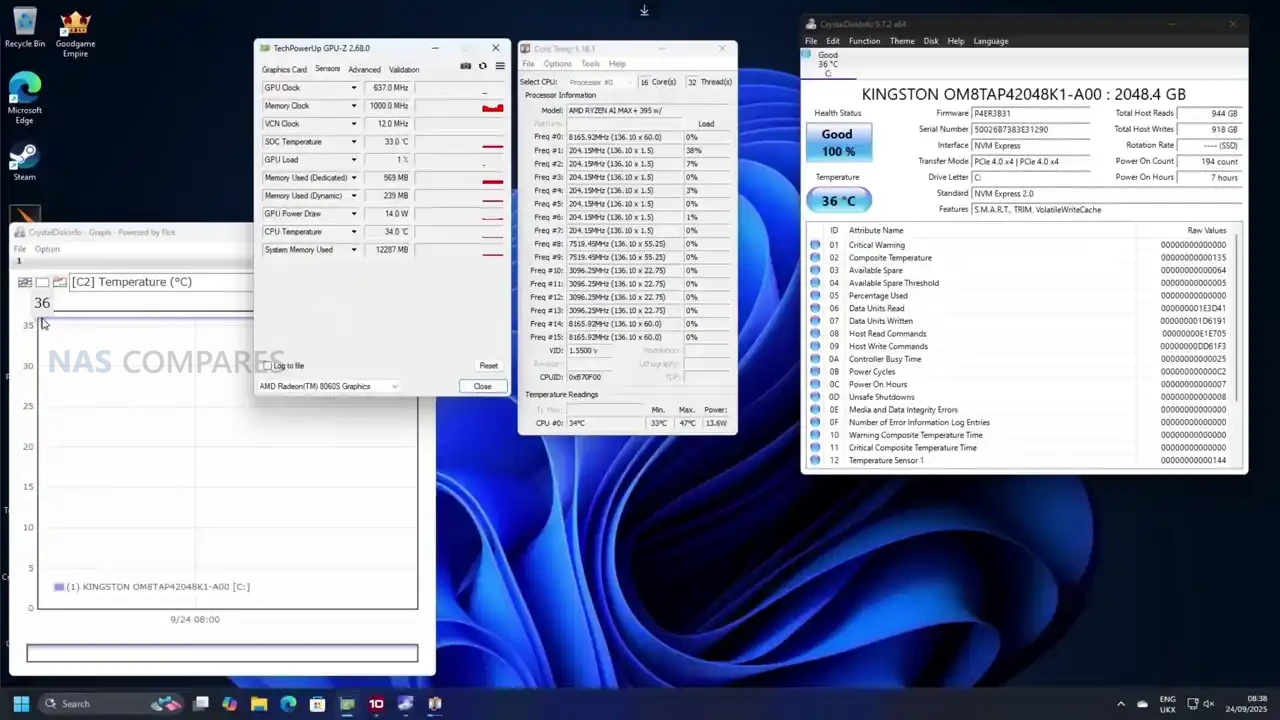The image size is (1280, 720).
Task: Enable the Log to file checkbox
Action: (267, 366)
